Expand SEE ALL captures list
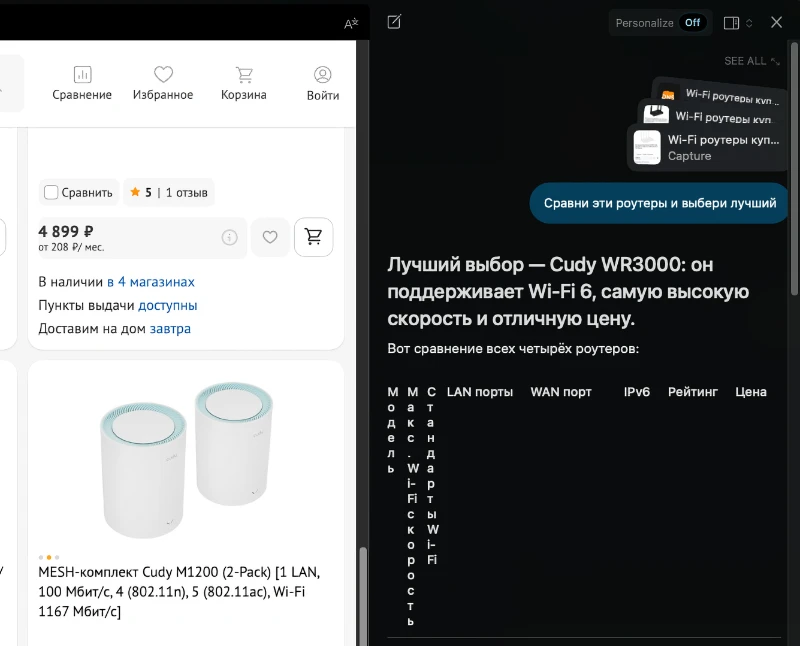The height and width of the screenshot is (646, 800). coord(752,61)
